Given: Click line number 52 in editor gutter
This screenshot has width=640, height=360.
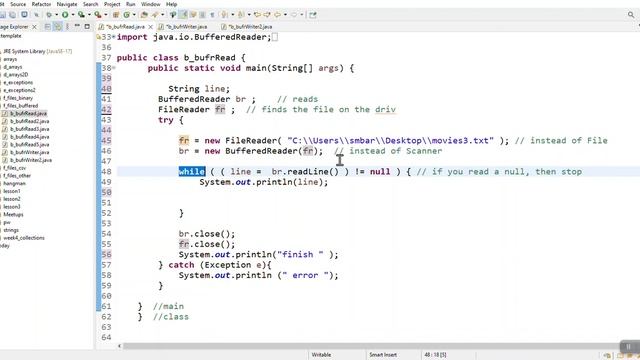Looking at the screenshot, I should [x=106, y=213].
